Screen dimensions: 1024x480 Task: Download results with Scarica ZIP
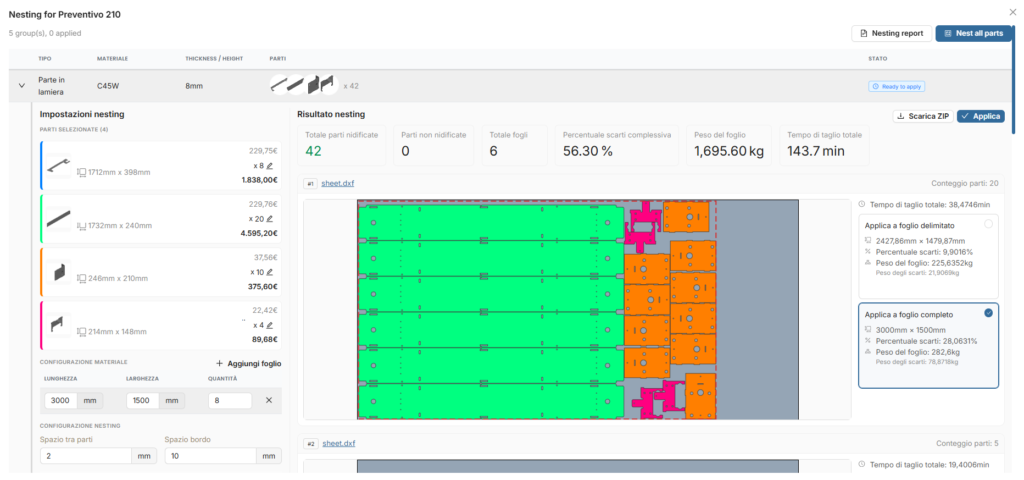[x=923, y=116]
